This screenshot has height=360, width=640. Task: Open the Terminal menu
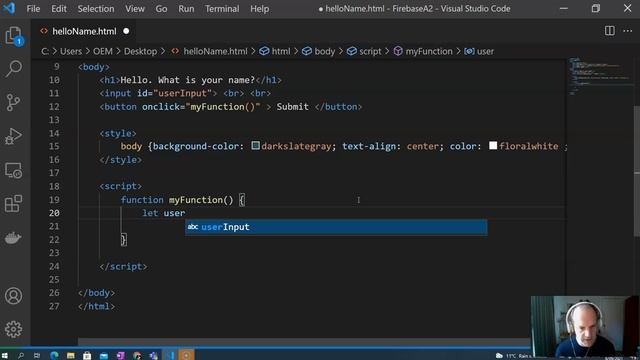[222, 9]
